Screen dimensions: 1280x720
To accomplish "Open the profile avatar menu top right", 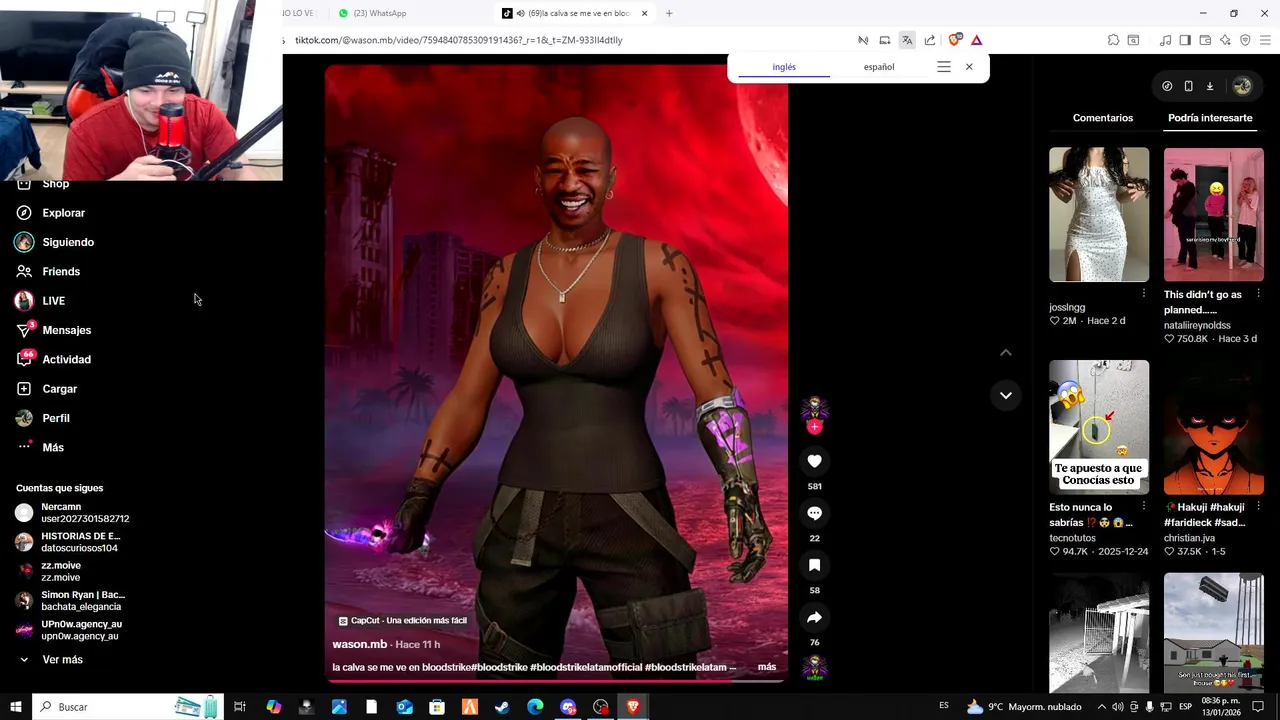I will click(1242, 86).
